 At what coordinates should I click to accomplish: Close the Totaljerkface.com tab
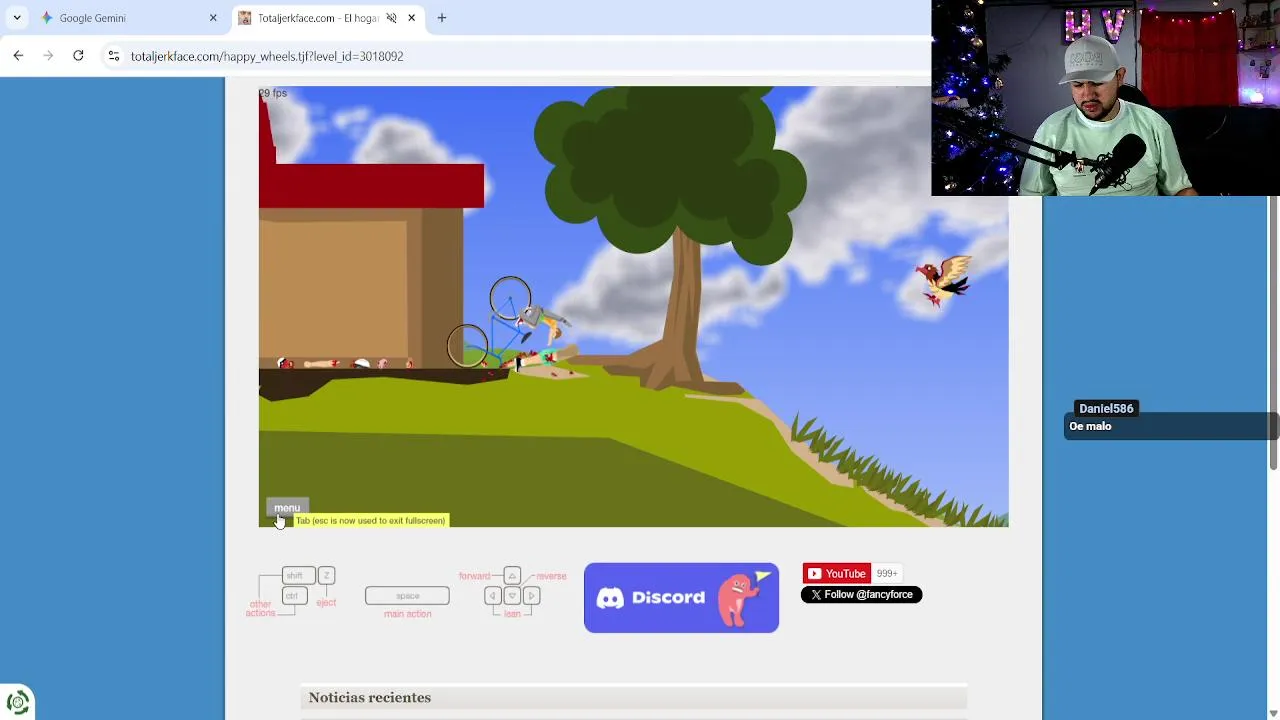tap(411, 18)
